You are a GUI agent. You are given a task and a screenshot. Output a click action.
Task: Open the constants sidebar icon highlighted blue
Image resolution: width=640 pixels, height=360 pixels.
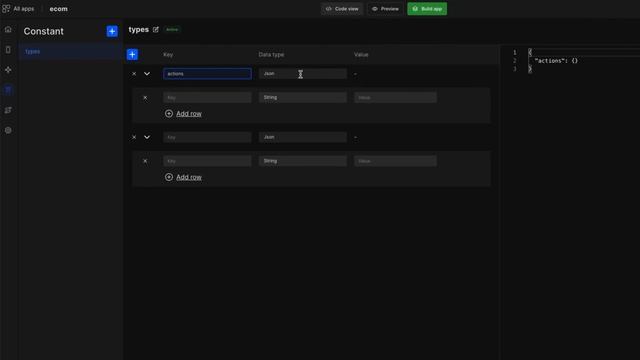point(8,90)
